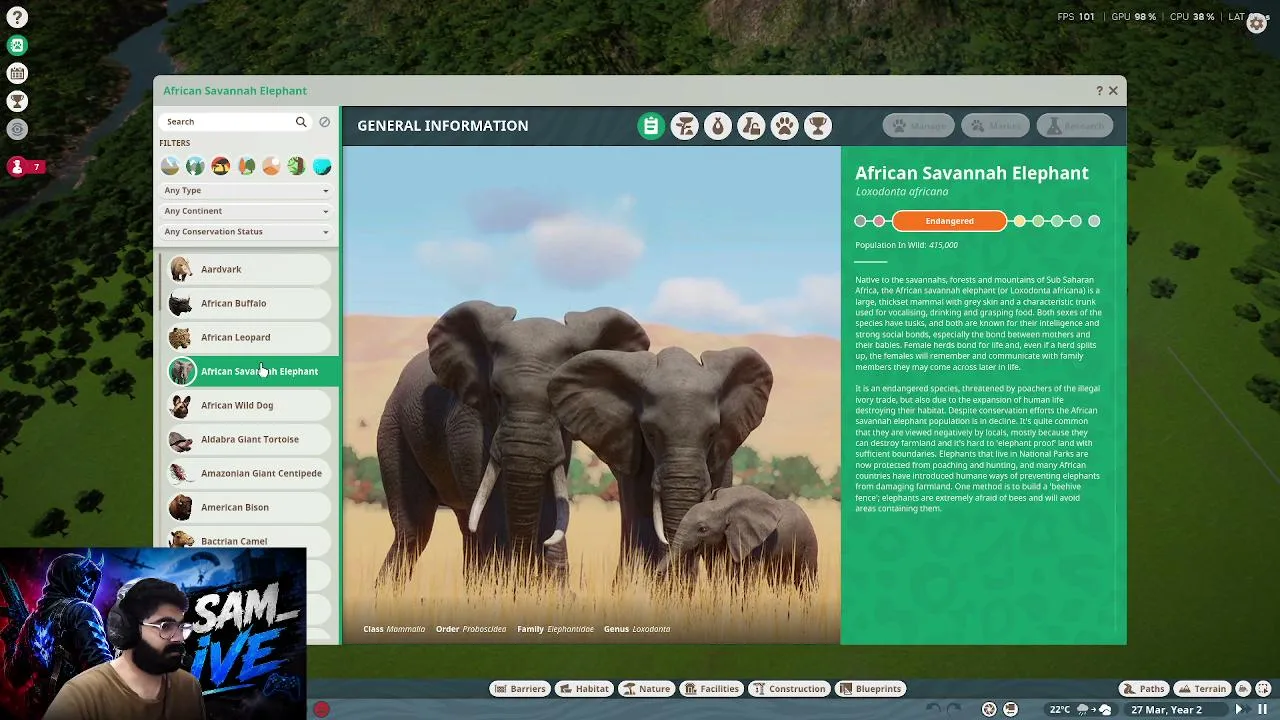Open the Facilities build menu
1280x720 pixels.
point(712,689)
